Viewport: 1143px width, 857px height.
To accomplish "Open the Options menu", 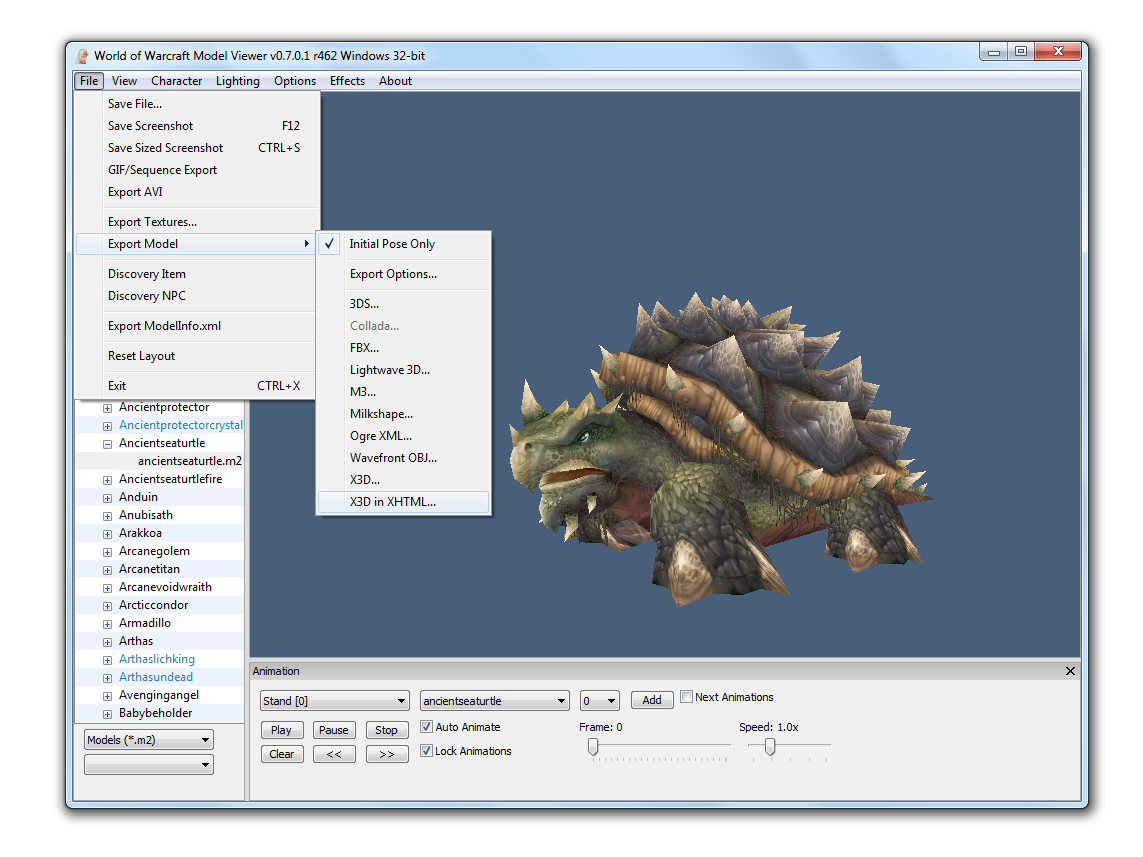I will pyautogui.click(x=294, y=81).
